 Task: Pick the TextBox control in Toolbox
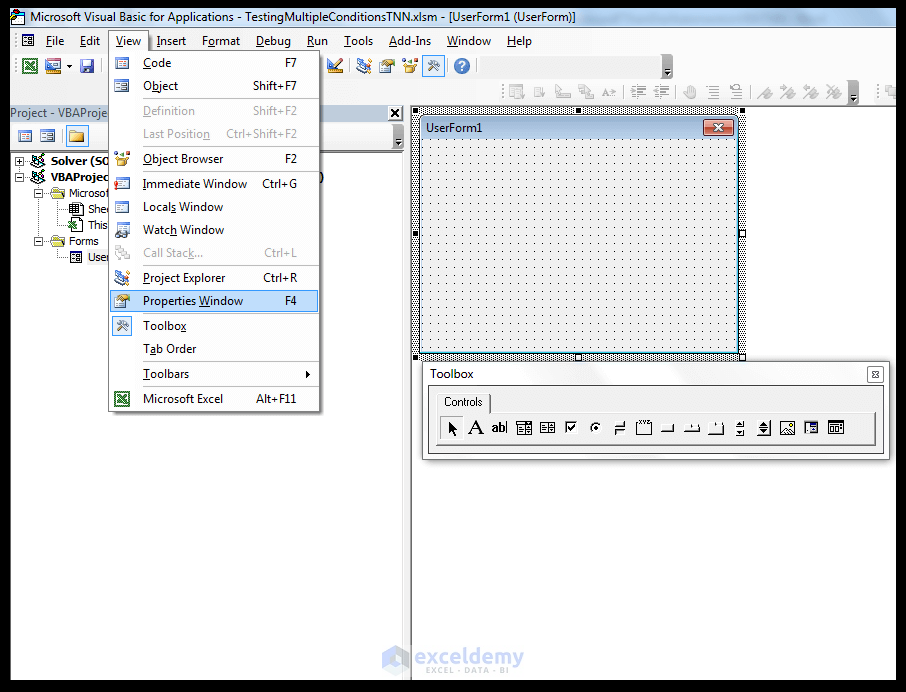(x=499, y=428)
